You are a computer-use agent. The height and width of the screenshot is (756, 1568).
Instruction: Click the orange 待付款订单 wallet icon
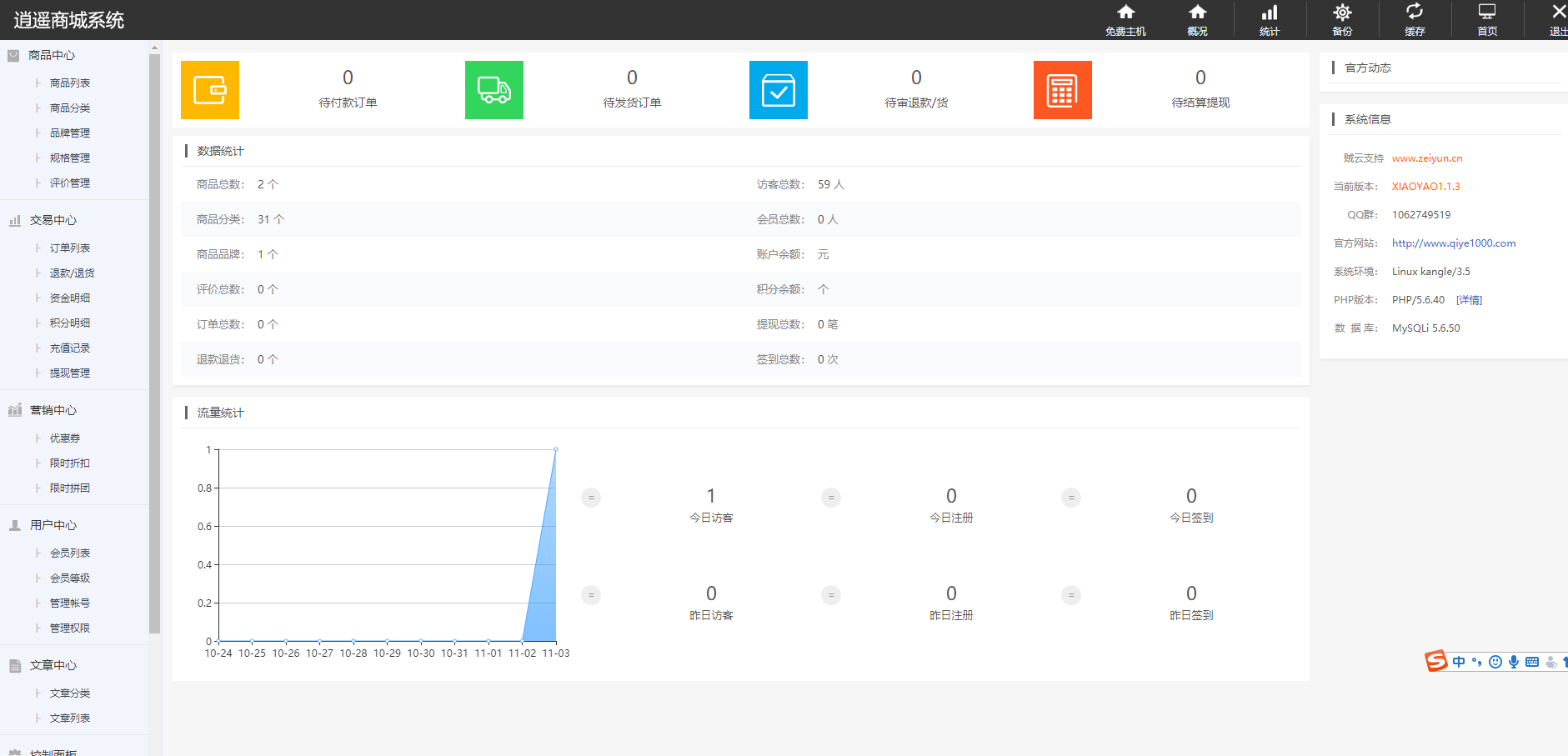210,90
